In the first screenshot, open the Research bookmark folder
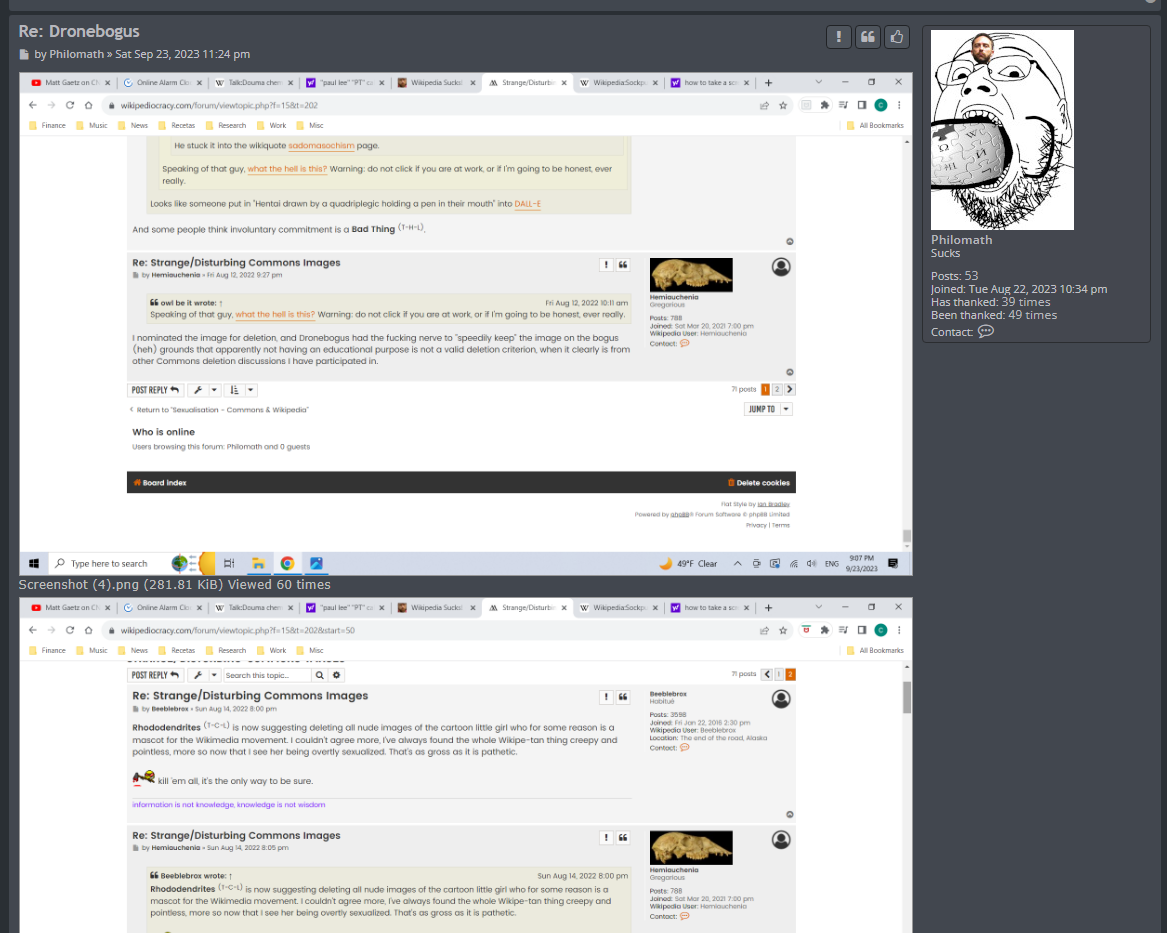The image size is (1167, 933). click(x=226, y=126)
